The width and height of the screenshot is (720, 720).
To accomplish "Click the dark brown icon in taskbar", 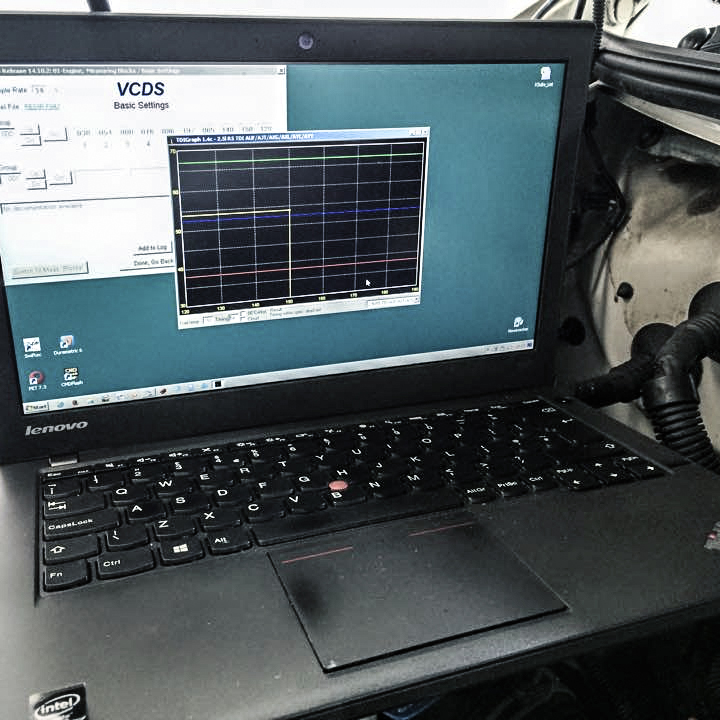I will coord(162,391).
